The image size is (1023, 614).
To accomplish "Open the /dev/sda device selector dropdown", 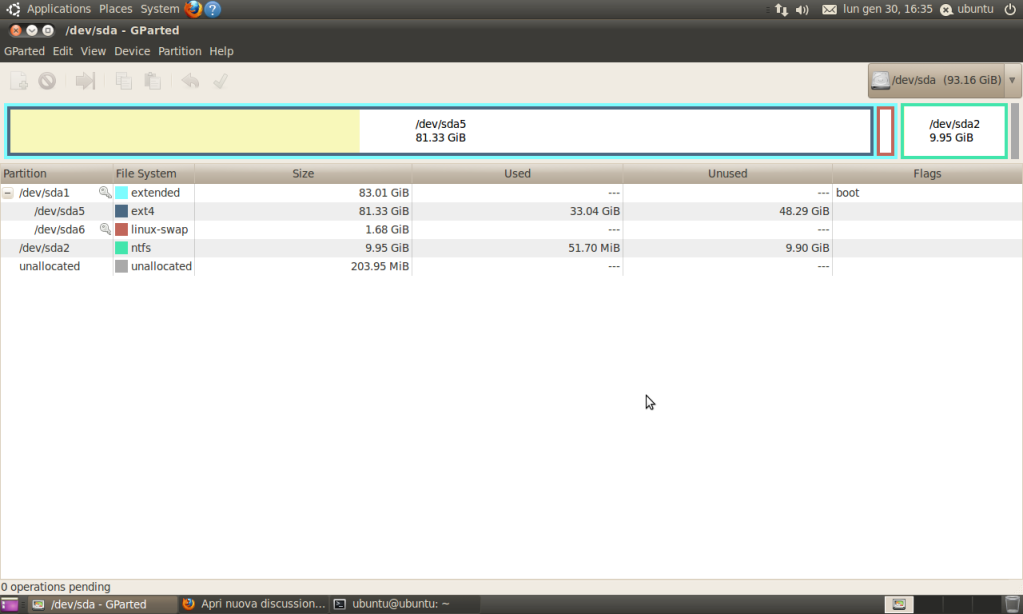I will (944, 80).
